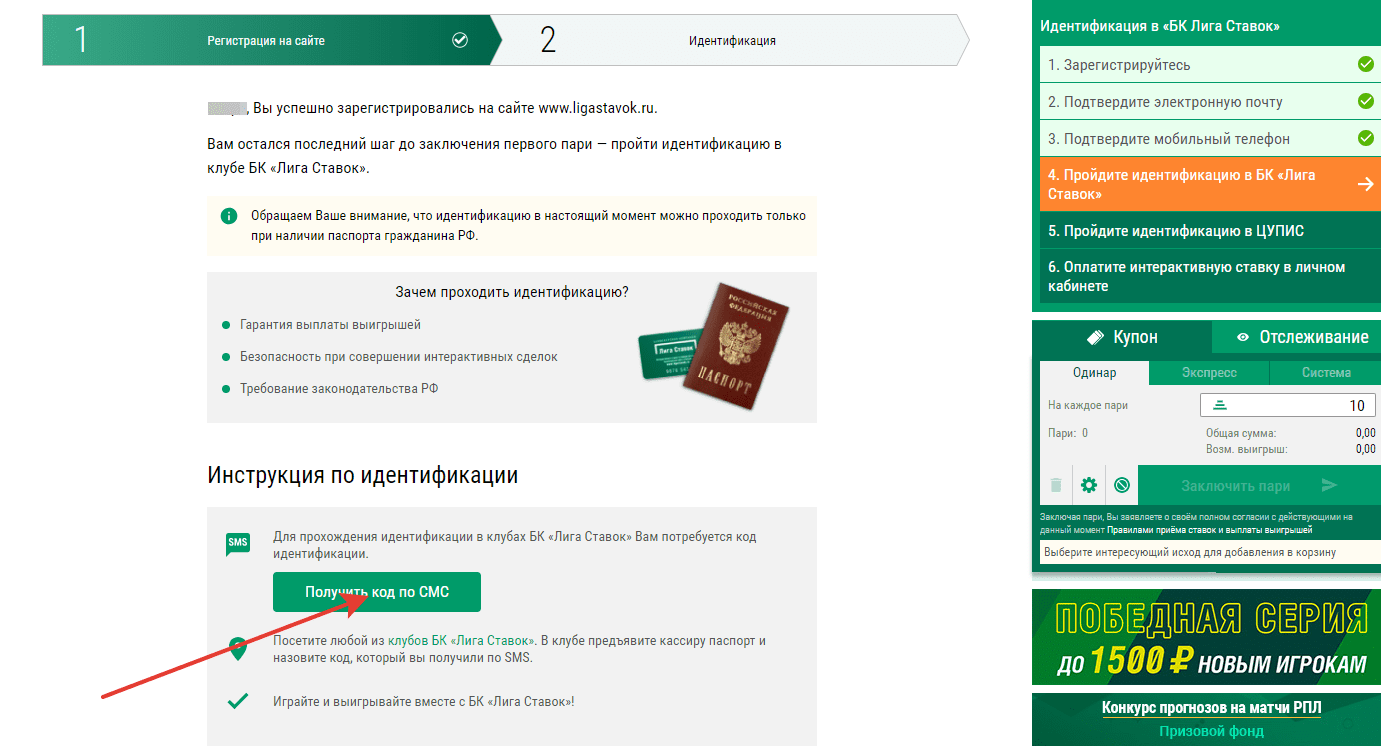Screen dimensions: 1381x746
Task: Open '6. Оплатите интерактивную ставку' step
Action: coord(1210,276)
